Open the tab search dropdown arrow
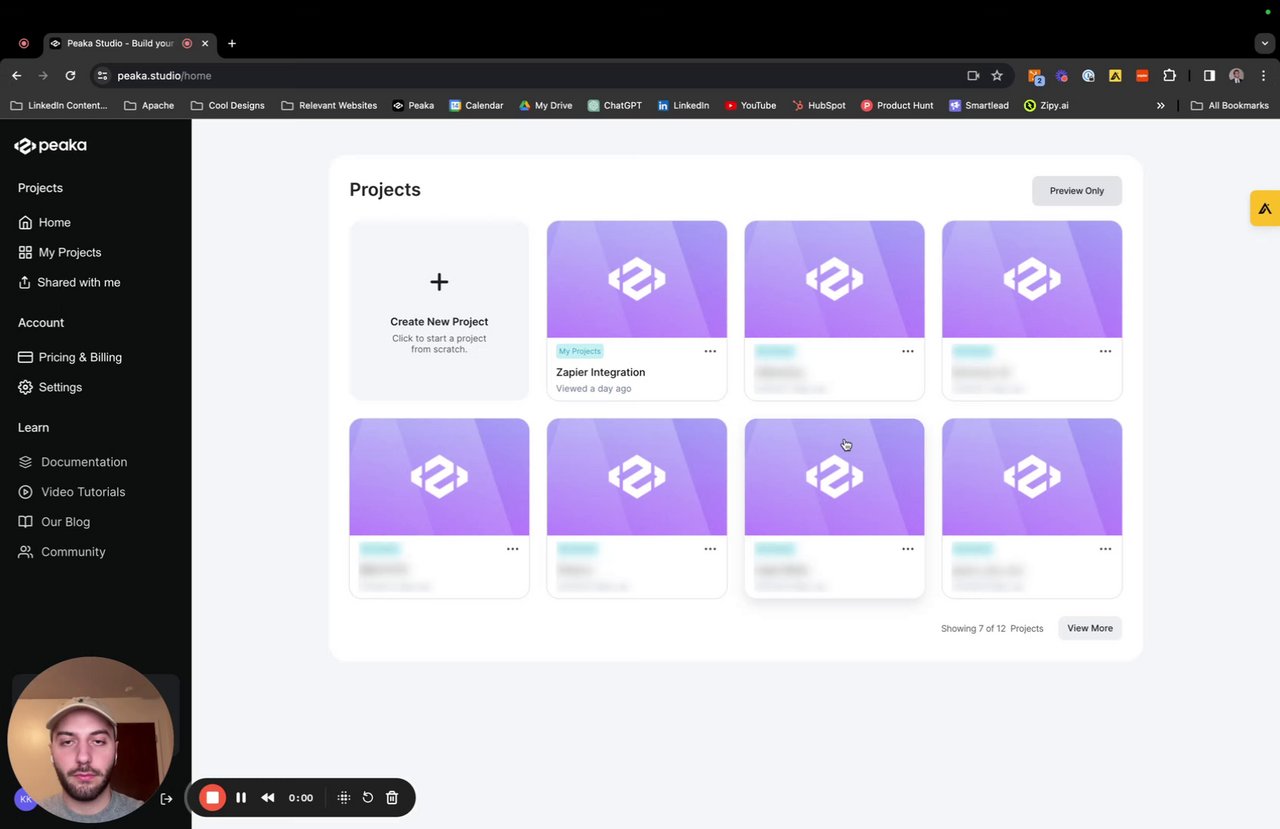1280x829 pixels. pyautogui.click(x=1265, y=43)
